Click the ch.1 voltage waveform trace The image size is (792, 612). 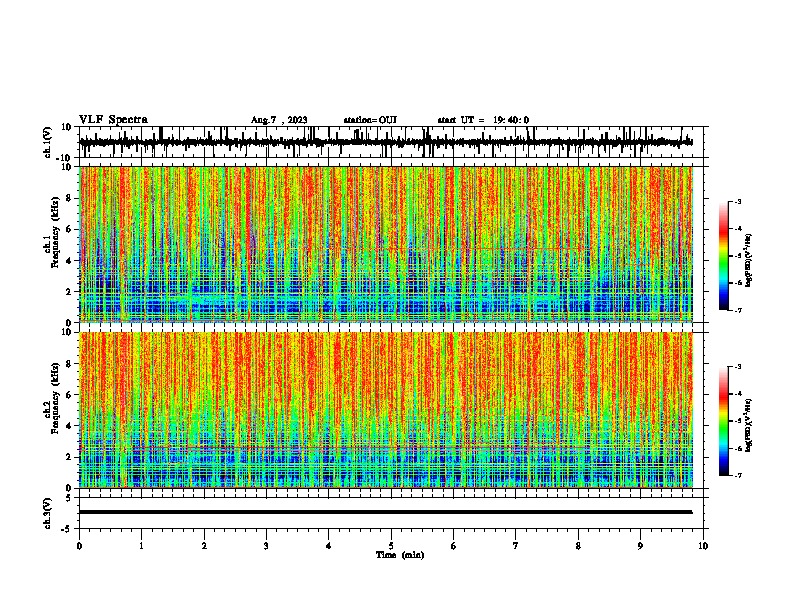pos(385,142)
